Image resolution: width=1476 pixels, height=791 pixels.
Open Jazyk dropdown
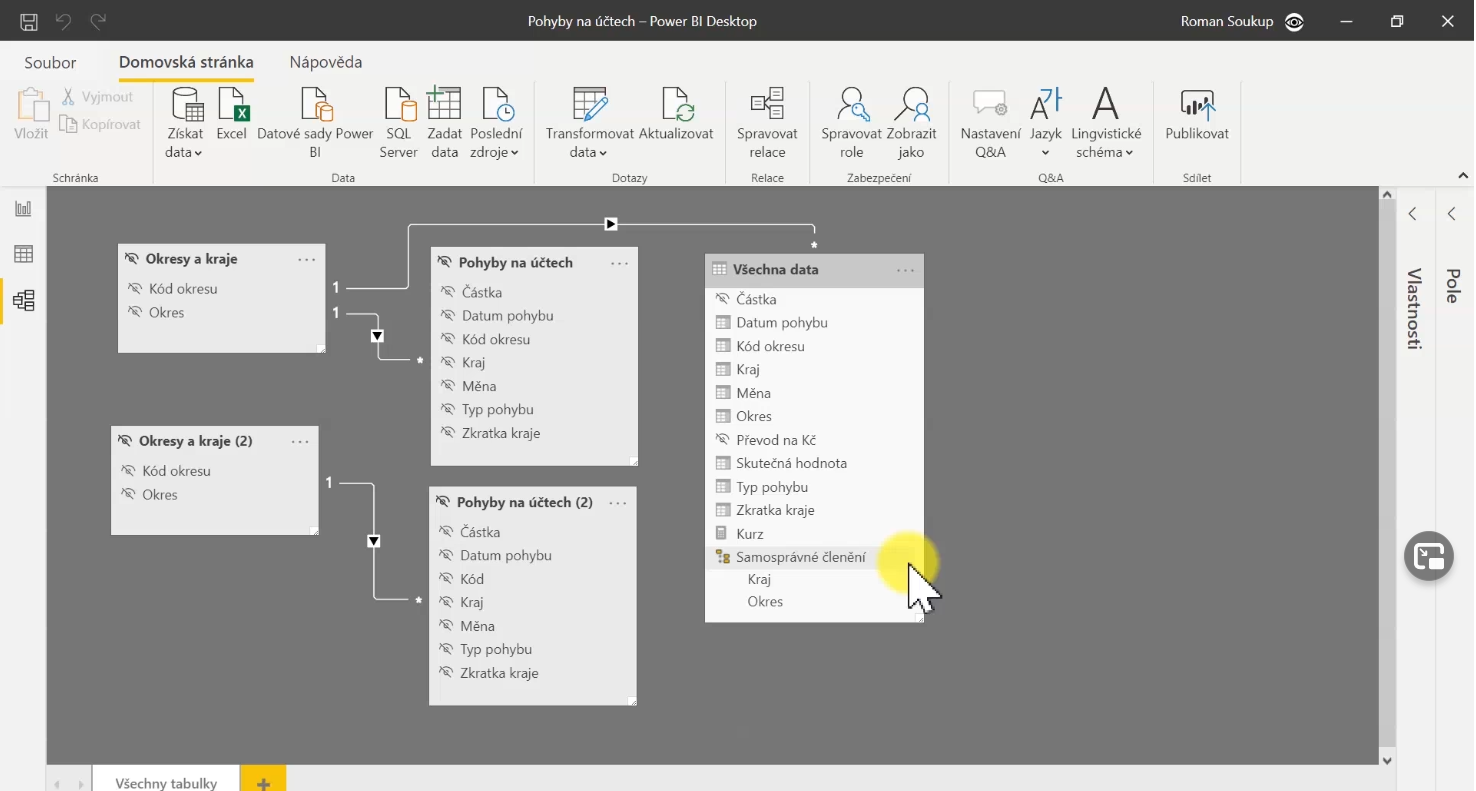[x=1046, y=122]
